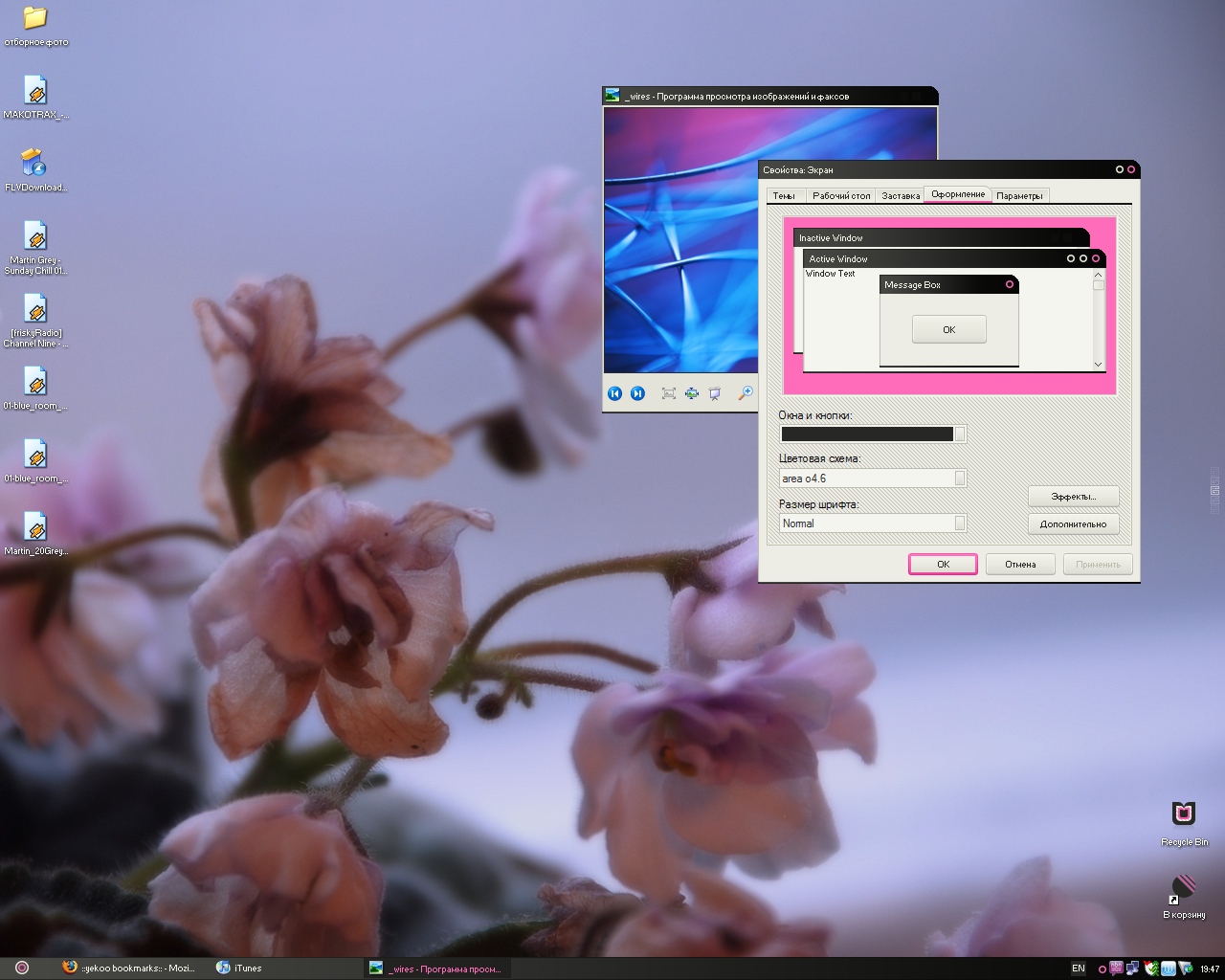Expand the Цветовая схема dropdown
This screenshot has width=1225, height=980.
click(x=960, y=479)
